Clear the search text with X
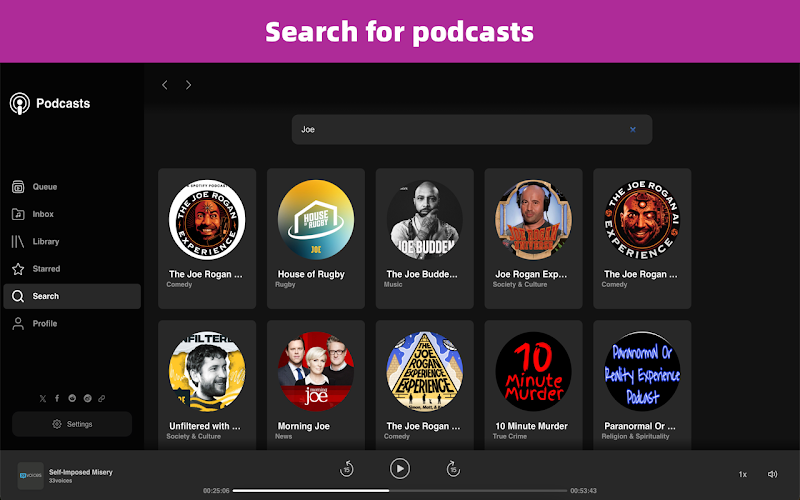The height and width of the screenshot is (500, 800). point(633,130)
